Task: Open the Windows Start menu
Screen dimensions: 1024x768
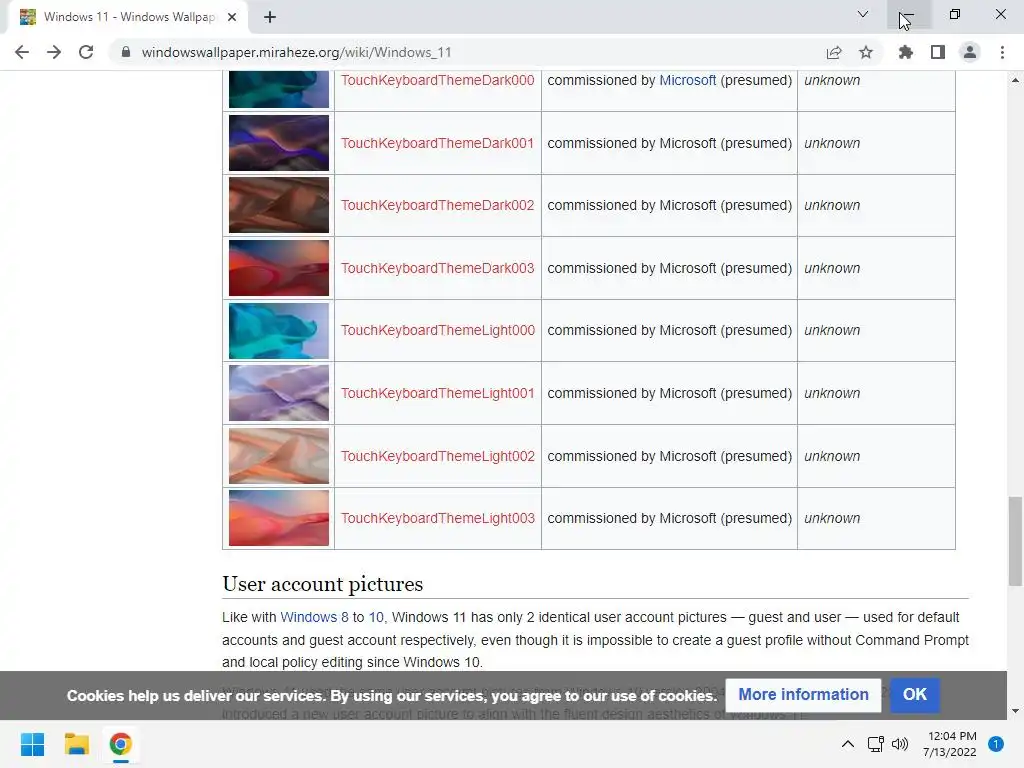Action: point(33,744)
